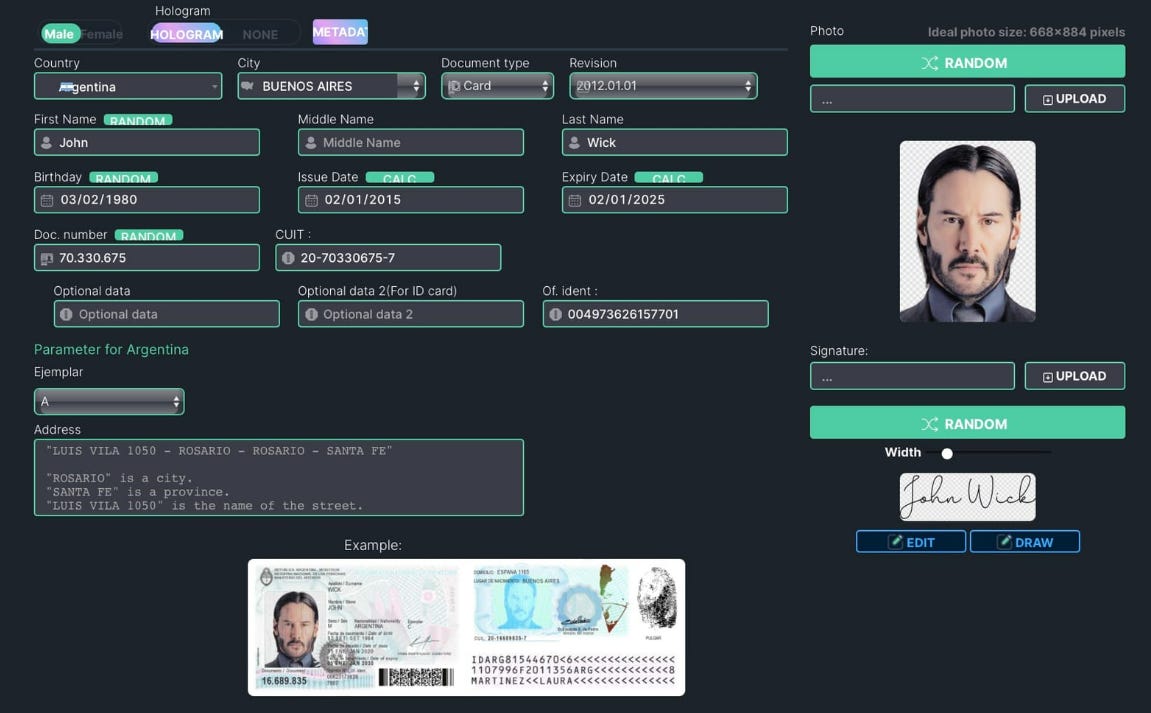Click the photo file path field
Viewport: 1151px width, 713px height.
pyautogui.click(x=912, y=98)
